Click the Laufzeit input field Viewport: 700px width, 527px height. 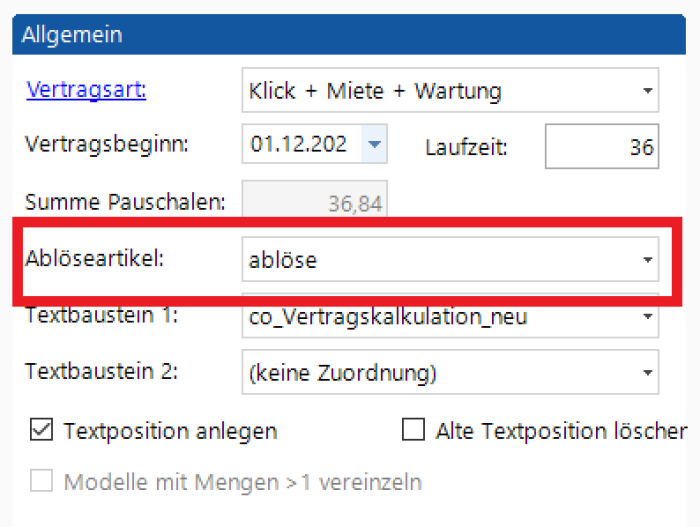coord(602,146)
